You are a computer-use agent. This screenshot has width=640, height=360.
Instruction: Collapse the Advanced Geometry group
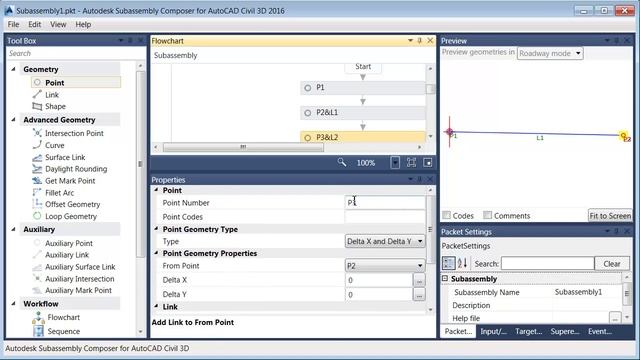[x=13, y=120]
